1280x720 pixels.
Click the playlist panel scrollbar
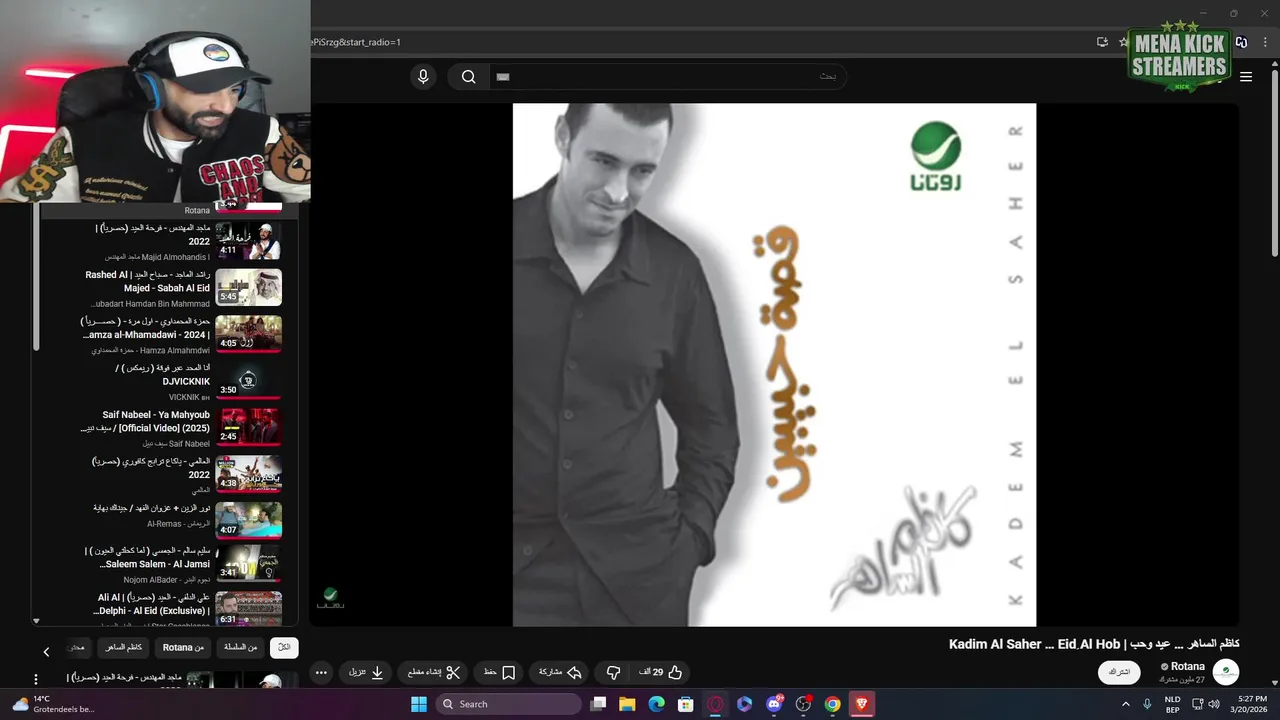click(36, 278)
